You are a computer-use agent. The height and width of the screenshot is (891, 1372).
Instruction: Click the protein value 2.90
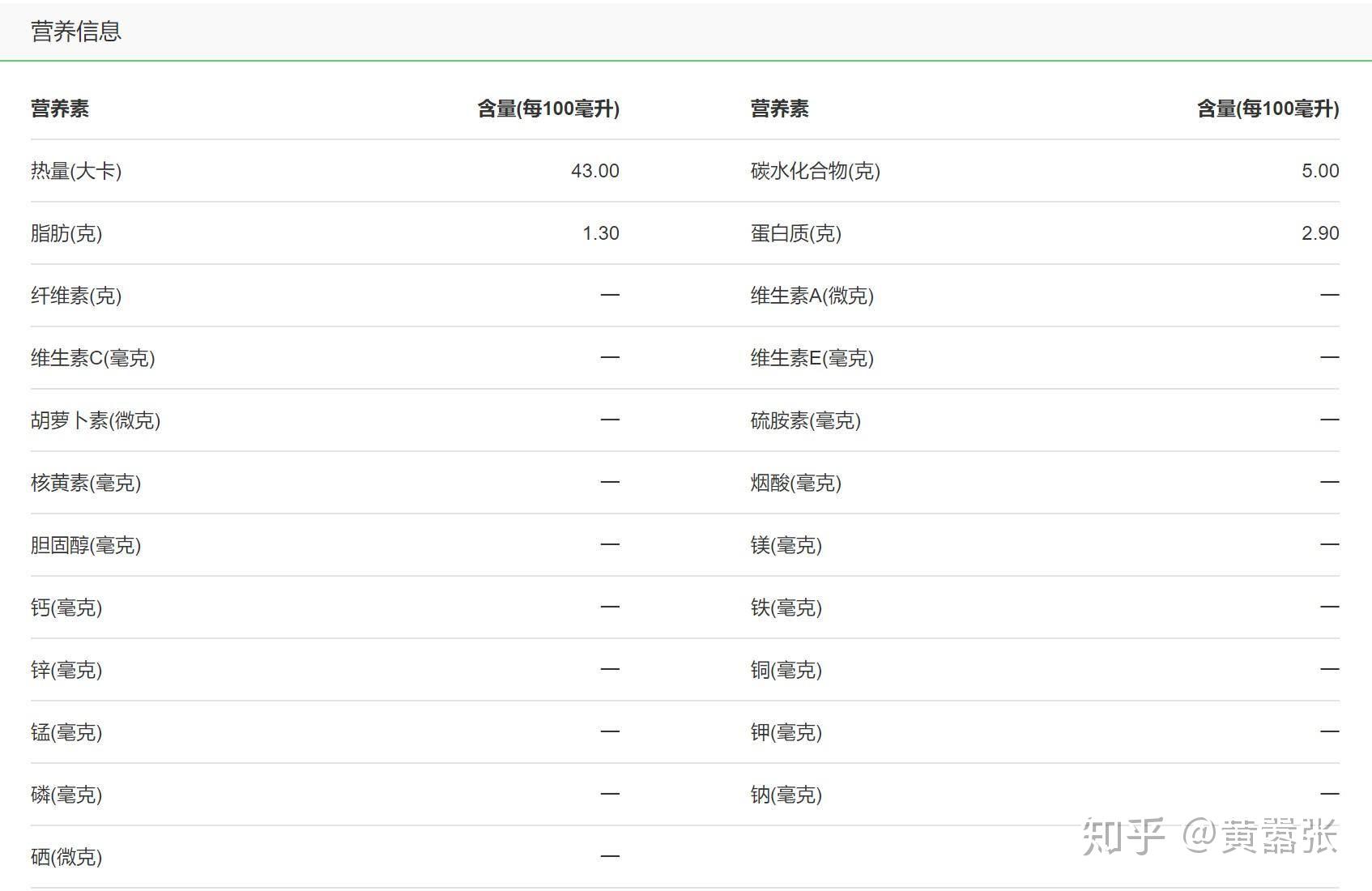point(1319,233)
